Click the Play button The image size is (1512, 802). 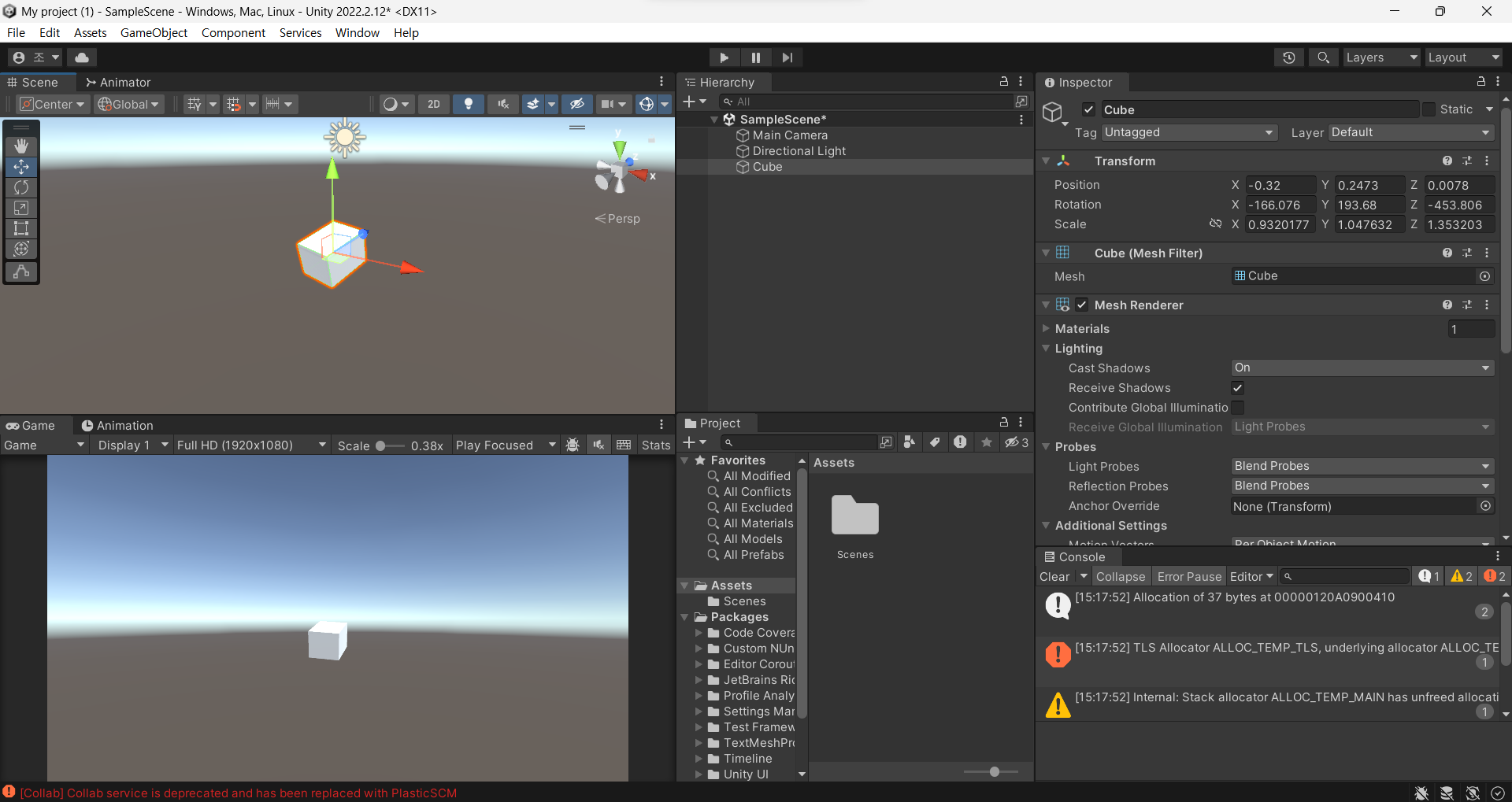tap(723, 57)
